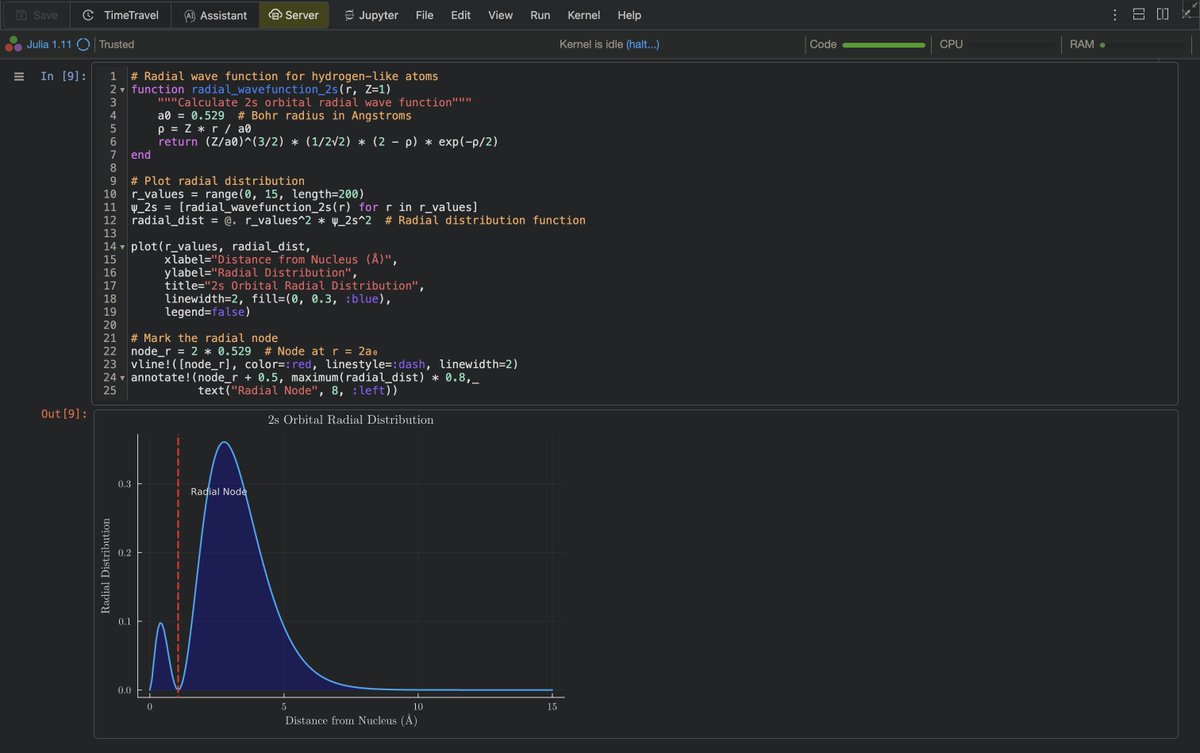Click the Trusted notebook indicator

point(116,44)
